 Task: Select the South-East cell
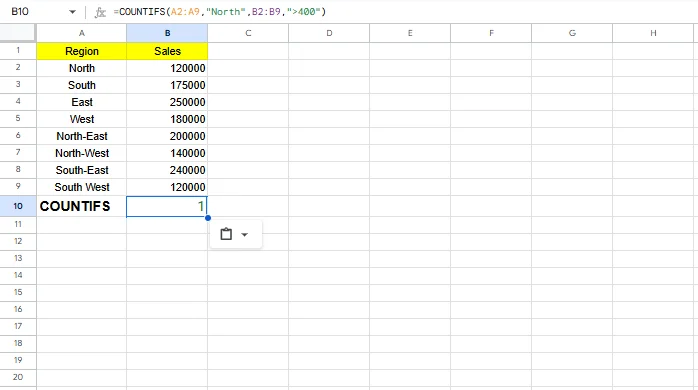pos(81,170)
